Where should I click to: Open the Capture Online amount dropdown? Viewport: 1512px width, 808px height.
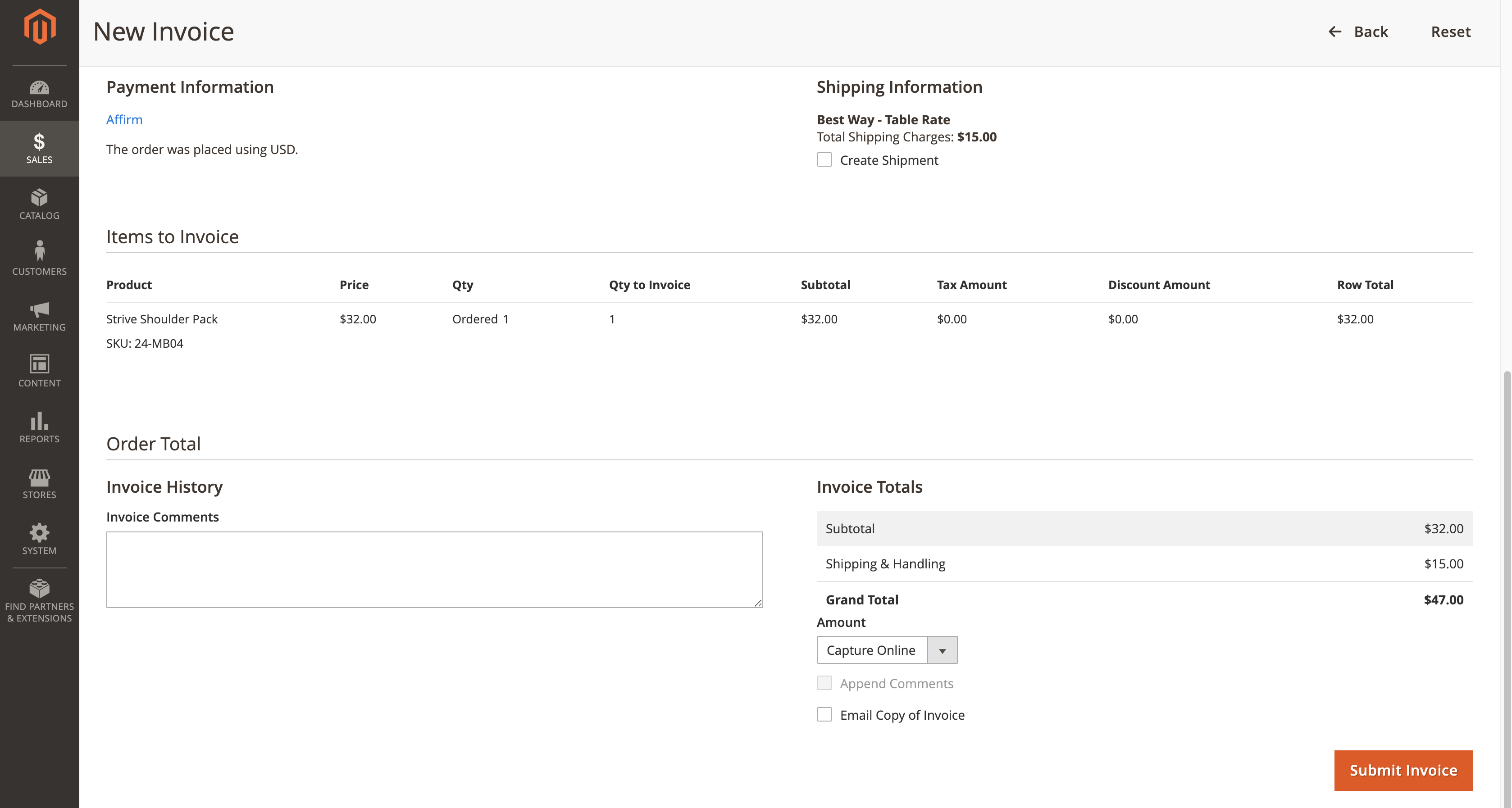(887, 650)
